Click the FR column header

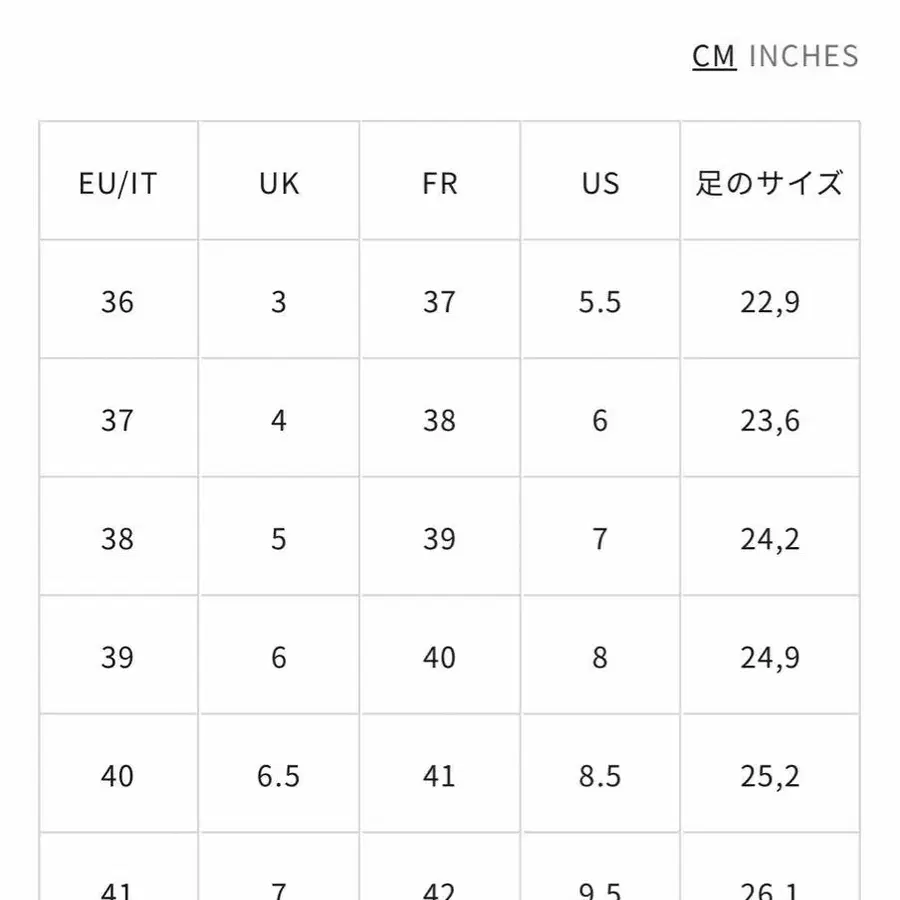click(x=440, y=184)
